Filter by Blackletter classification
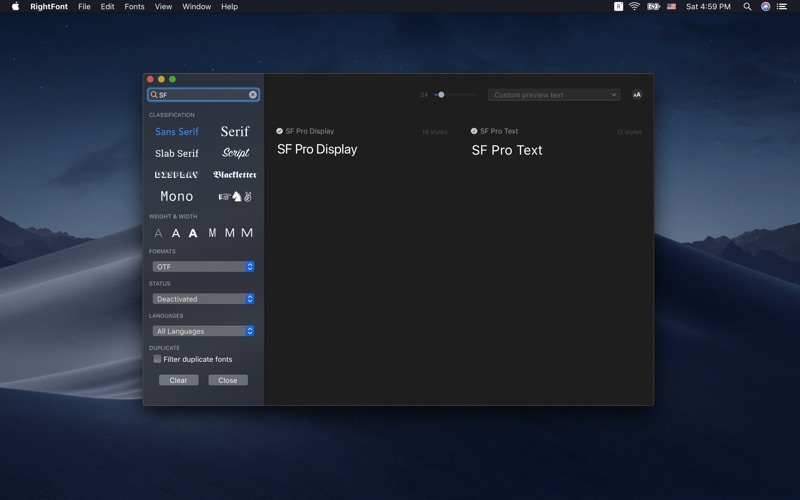The image size is (800, 500). pos(235,175)
